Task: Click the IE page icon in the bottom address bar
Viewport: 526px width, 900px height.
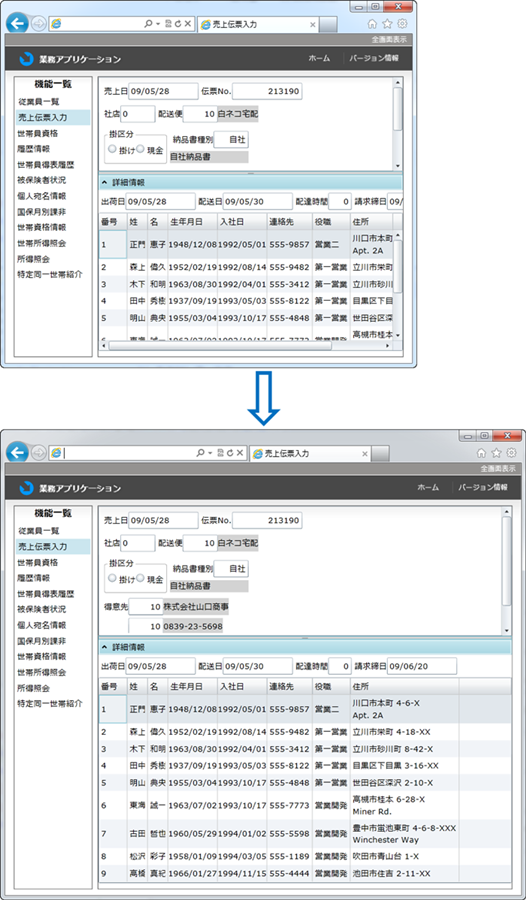Action: 56,453
